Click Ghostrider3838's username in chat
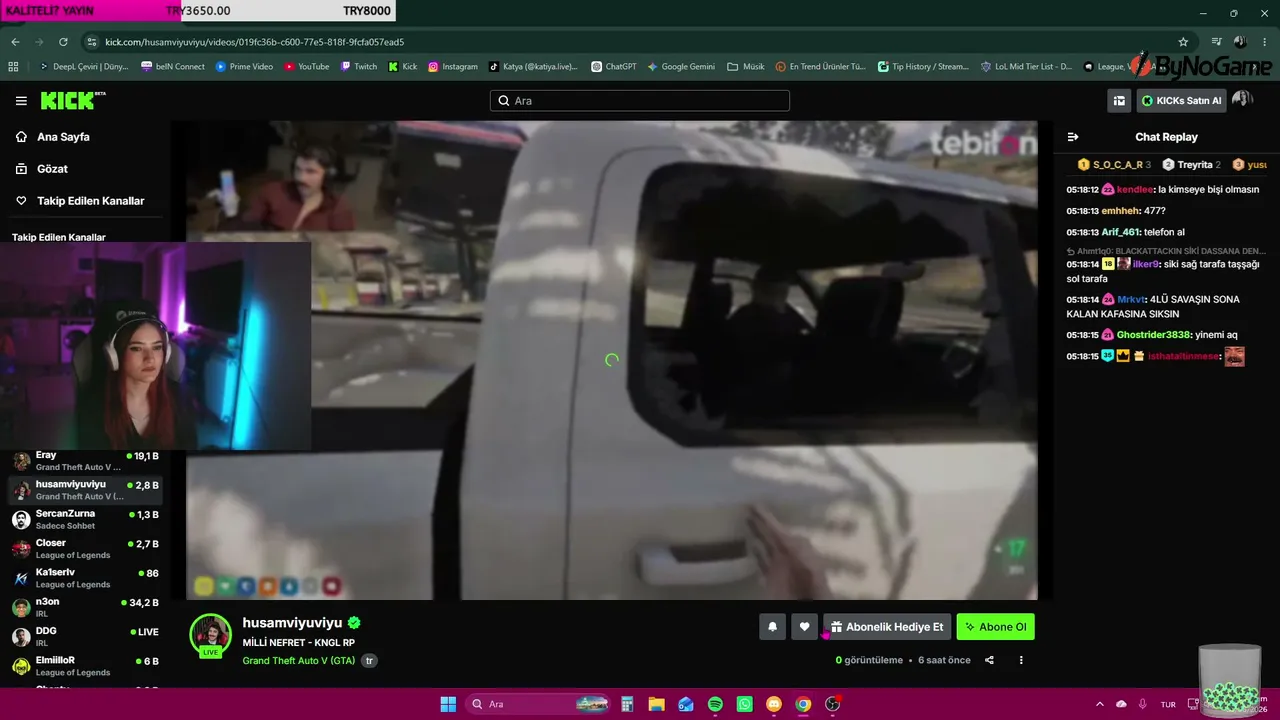 coord(1154,335)
